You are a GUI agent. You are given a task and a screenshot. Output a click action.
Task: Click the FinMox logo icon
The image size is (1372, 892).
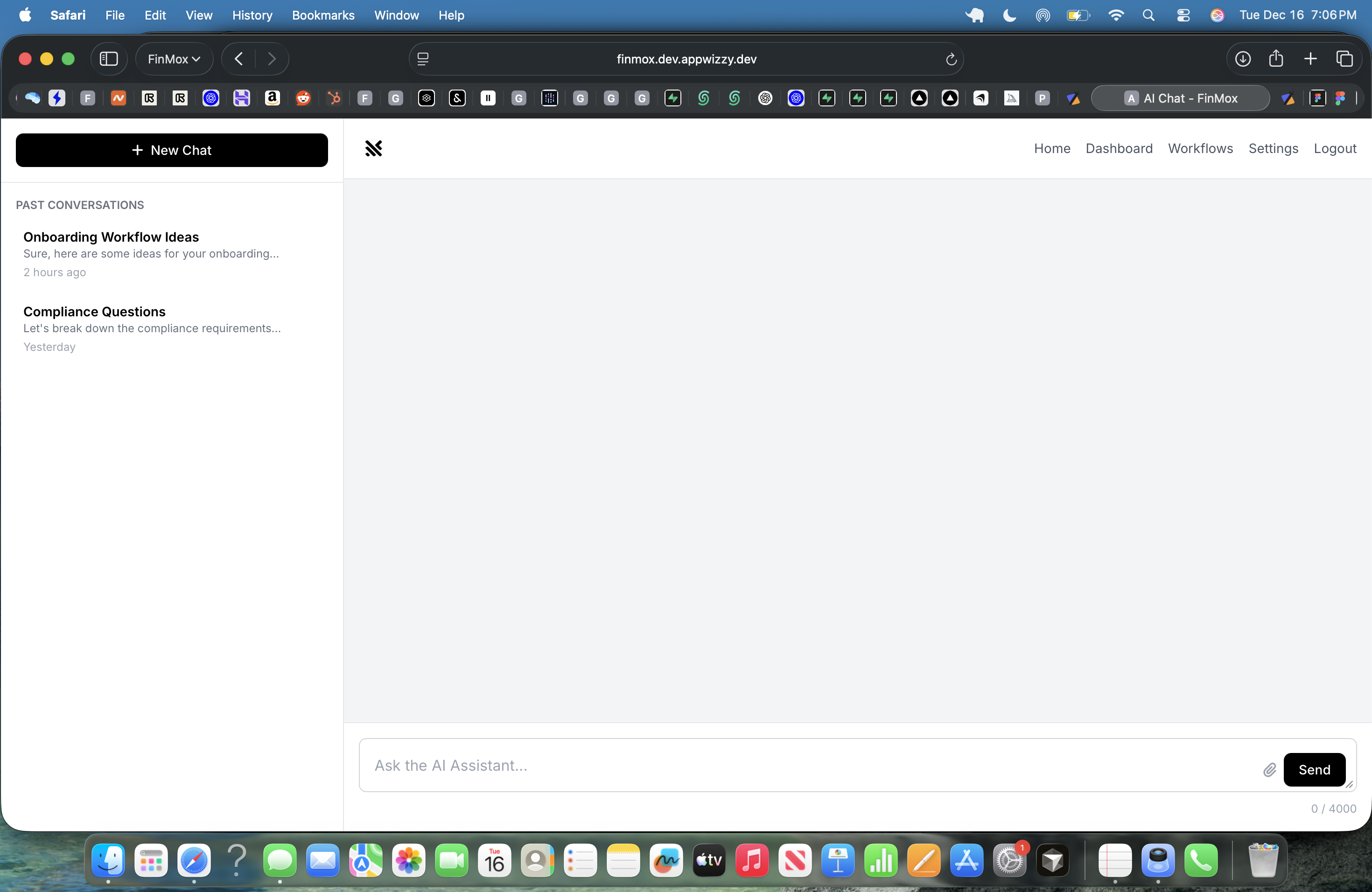click(x=373, y=149)
